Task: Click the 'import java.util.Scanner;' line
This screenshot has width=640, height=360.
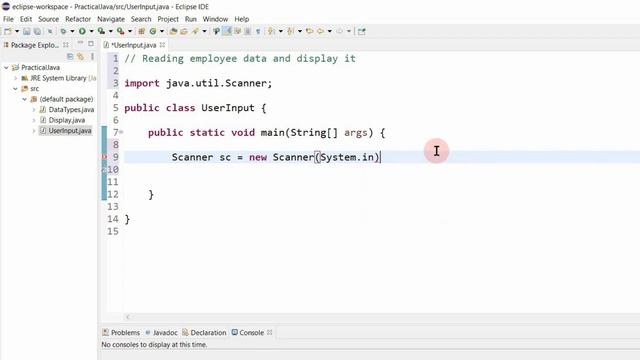Action: click(198, 83)
